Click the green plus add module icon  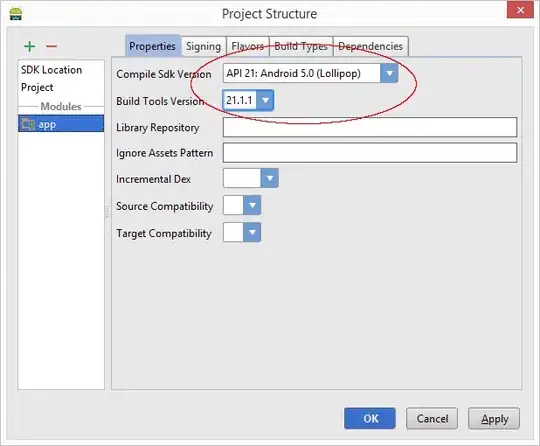tap(30, 46)
